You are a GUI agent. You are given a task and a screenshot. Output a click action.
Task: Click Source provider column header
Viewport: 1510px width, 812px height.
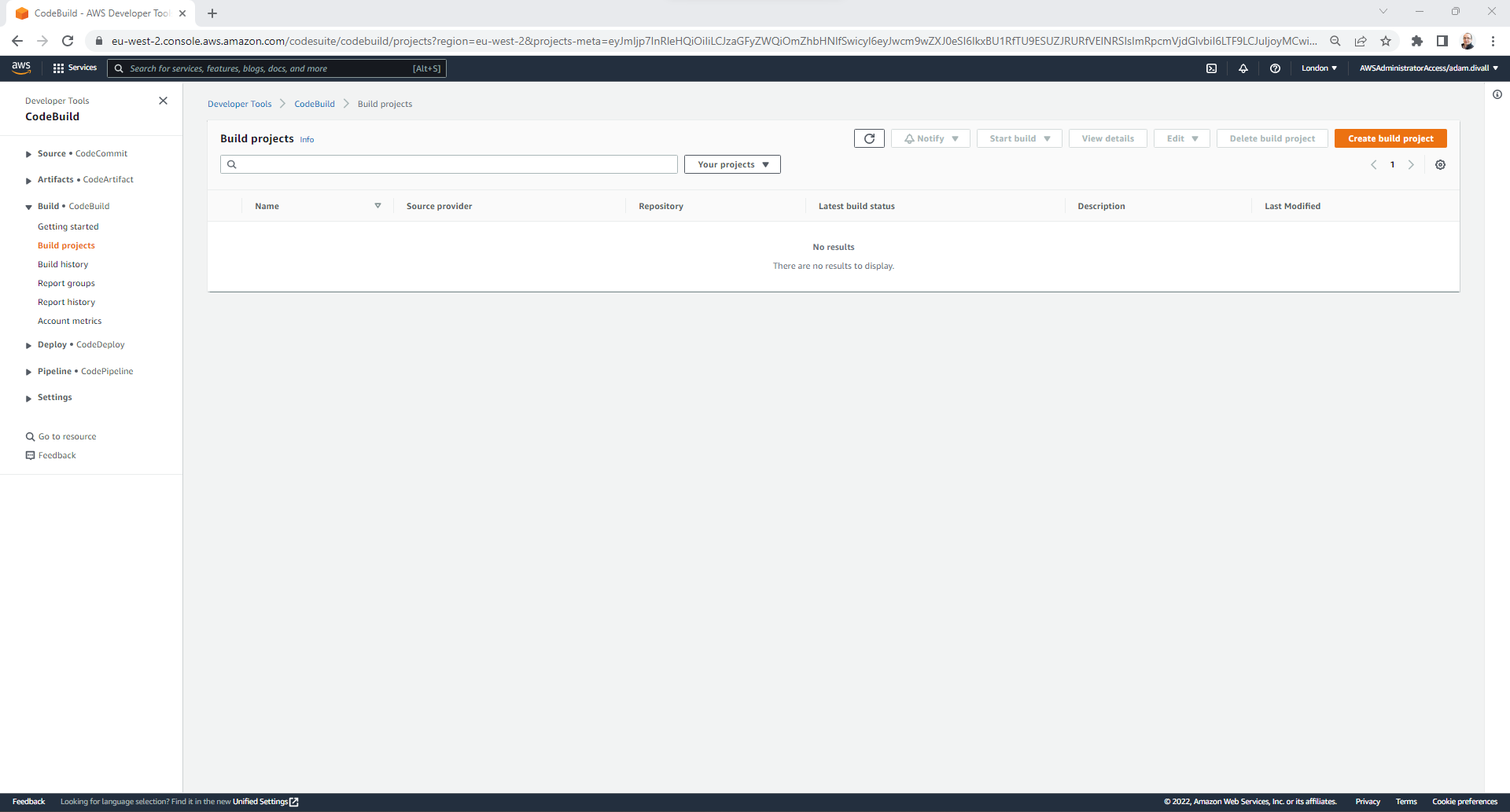point(439,206)
